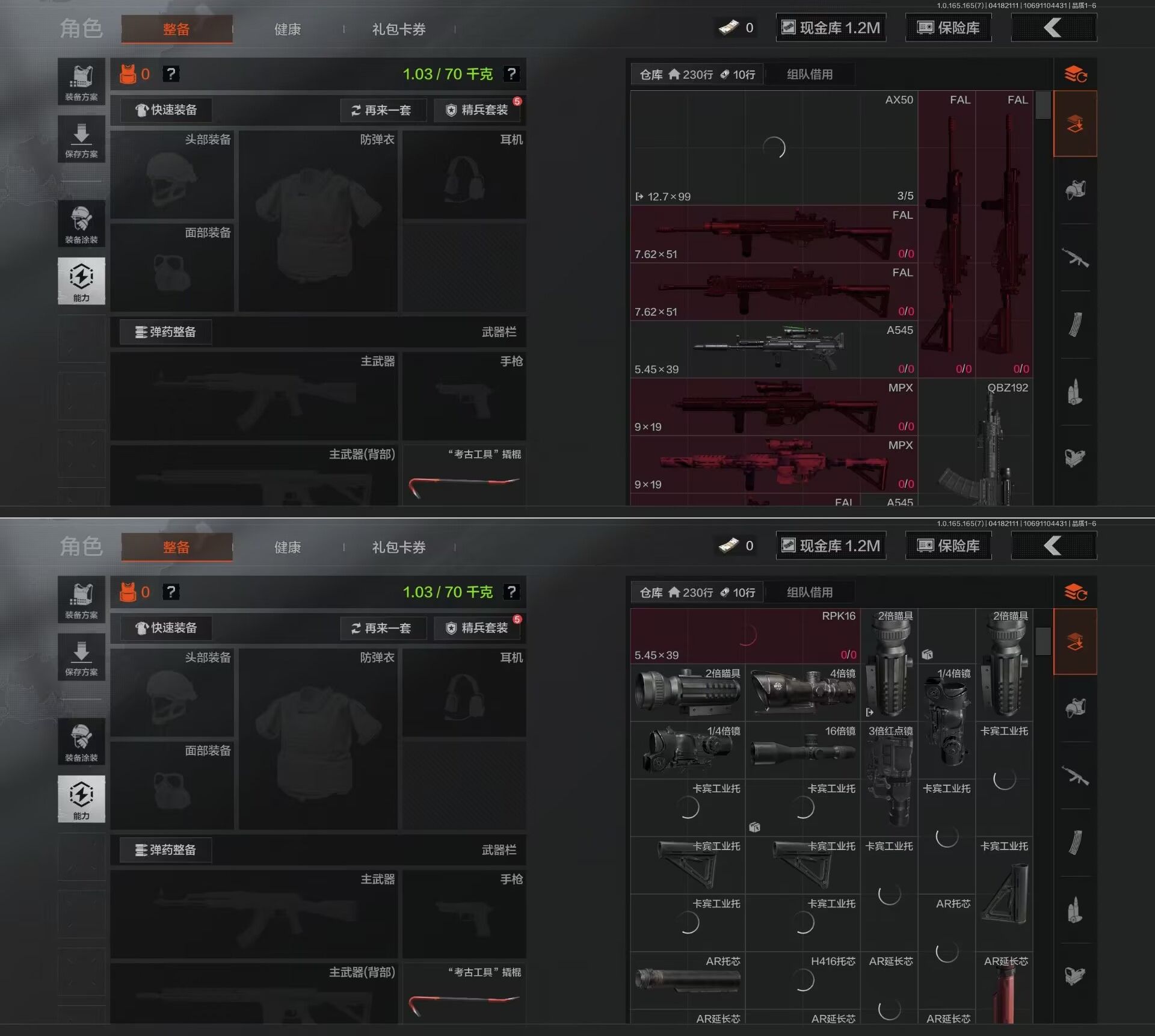Open 精兵套装 menu with red badge, upper screen
The image size is (1155, 1036).
tap(478, 110)
